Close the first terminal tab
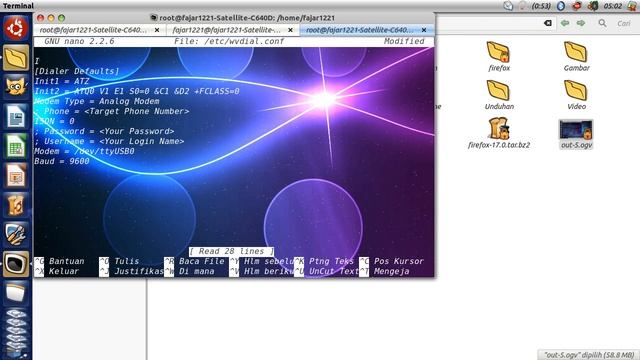This screenshot has width=640, height=360. coord(157,30)
